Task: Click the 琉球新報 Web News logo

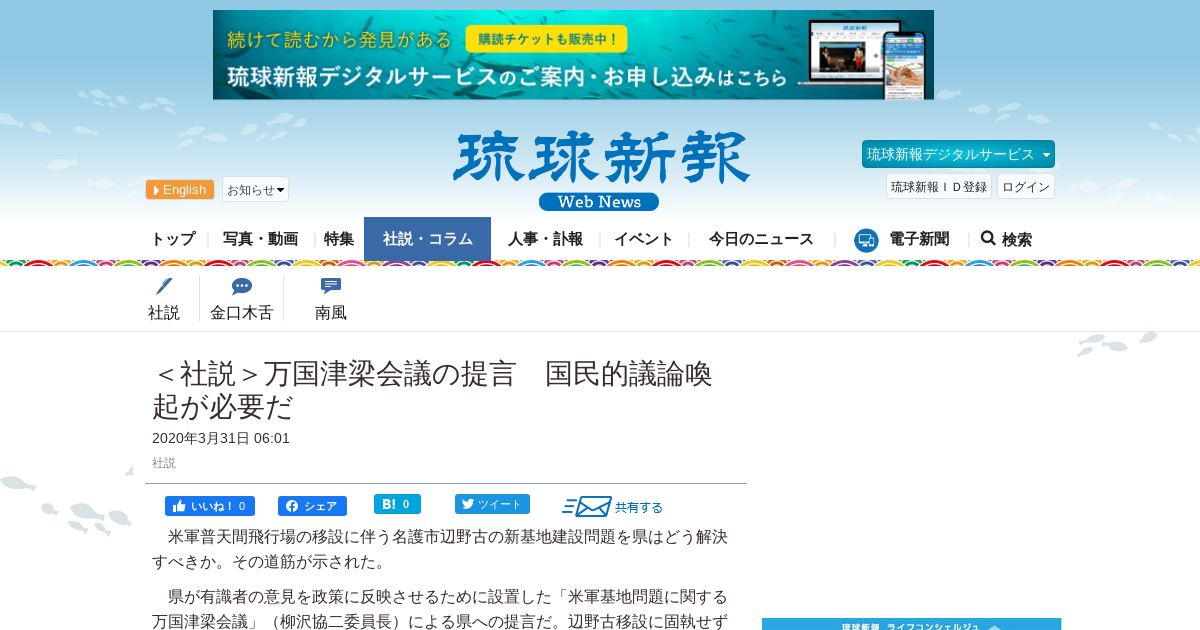Action: [601, 171]
